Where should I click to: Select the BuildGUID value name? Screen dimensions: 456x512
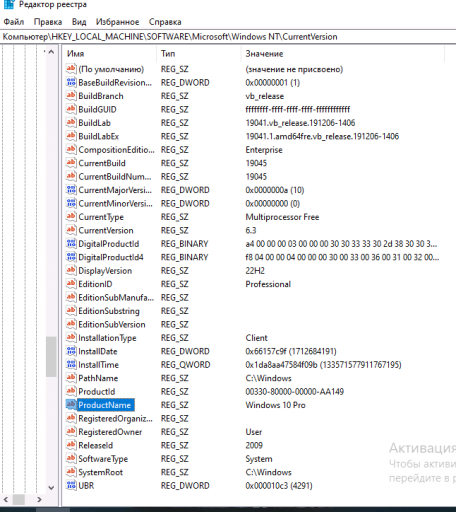point(97,109)
